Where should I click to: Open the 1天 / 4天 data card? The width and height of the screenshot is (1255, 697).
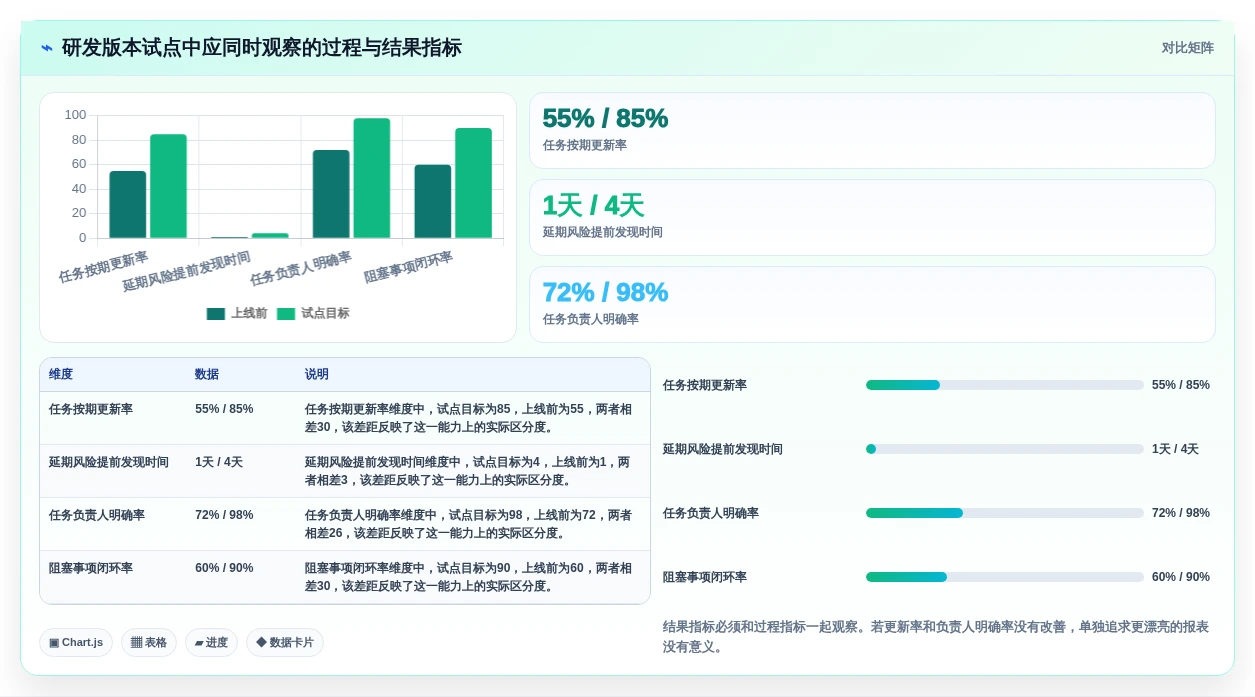[x=872, y=217]
